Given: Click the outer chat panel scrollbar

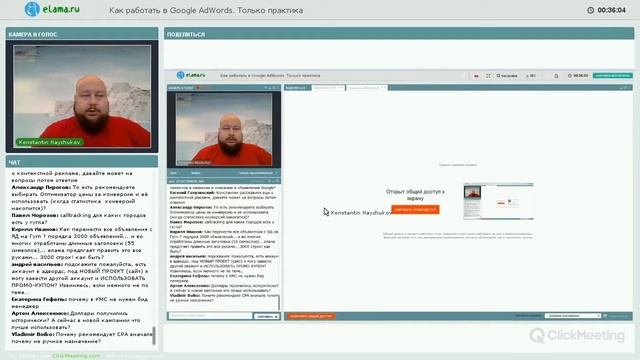Looking at the screenshot, I should coord(154,336).
